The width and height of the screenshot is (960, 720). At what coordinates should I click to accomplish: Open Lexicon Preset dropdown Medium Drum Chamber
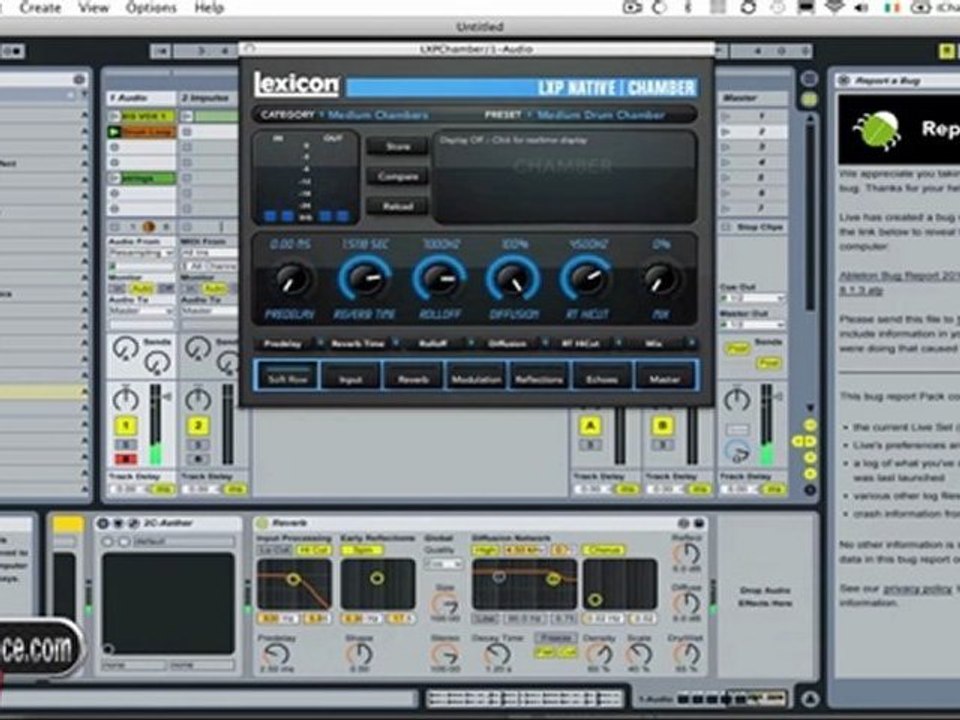[600, 115]
